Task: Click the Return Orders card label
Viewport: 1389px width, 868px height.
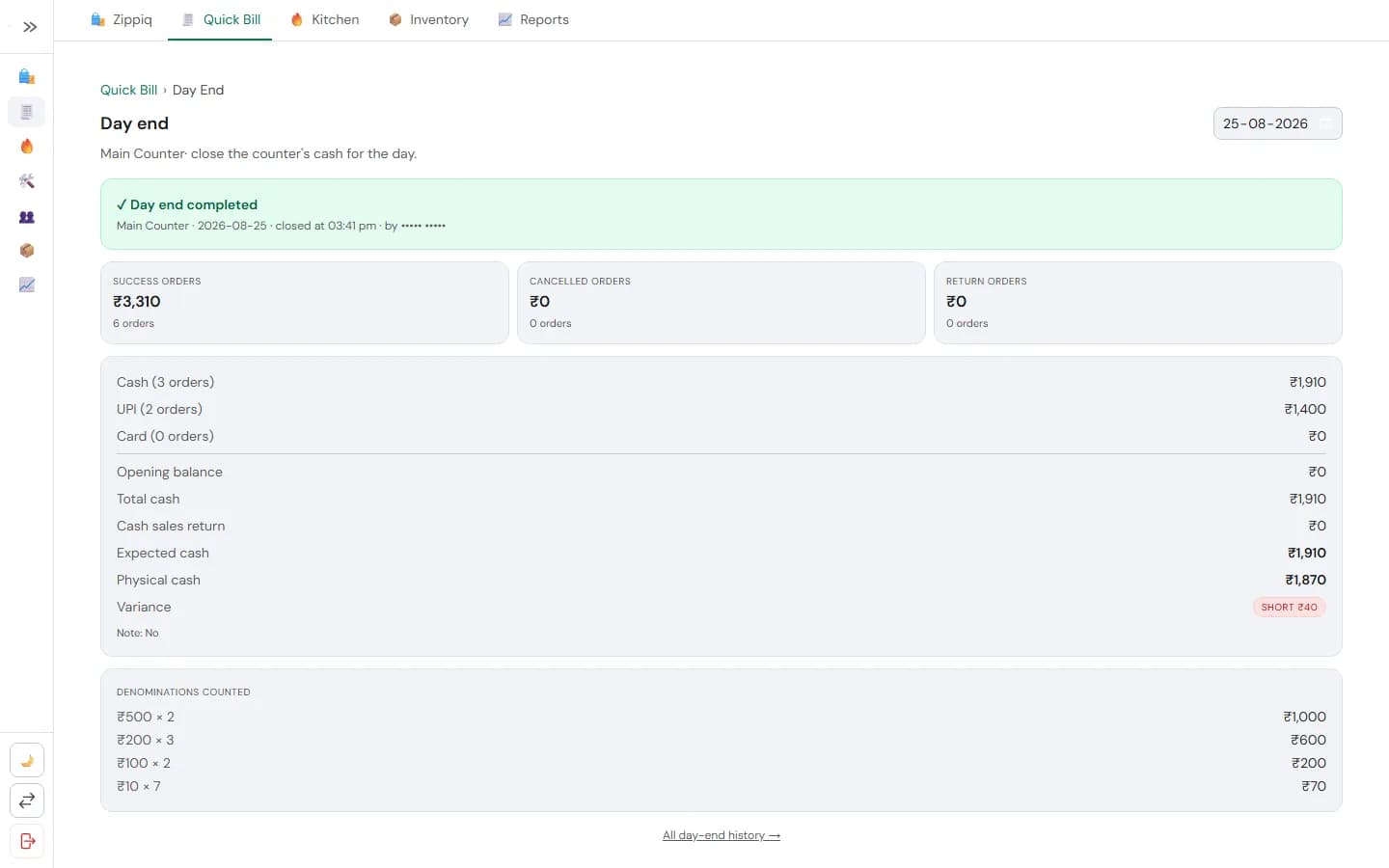Action: tap(986, 282)
